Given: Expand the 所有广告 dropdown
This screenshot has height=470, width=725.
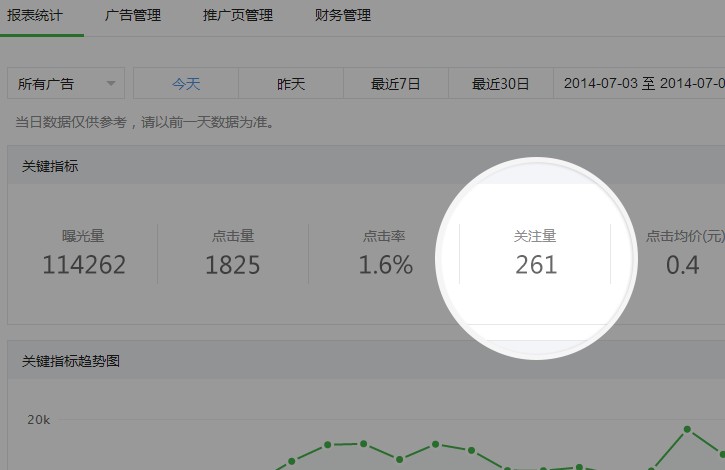Looking at the screenshot, I should pyautogui.click(x=66, y=84).
